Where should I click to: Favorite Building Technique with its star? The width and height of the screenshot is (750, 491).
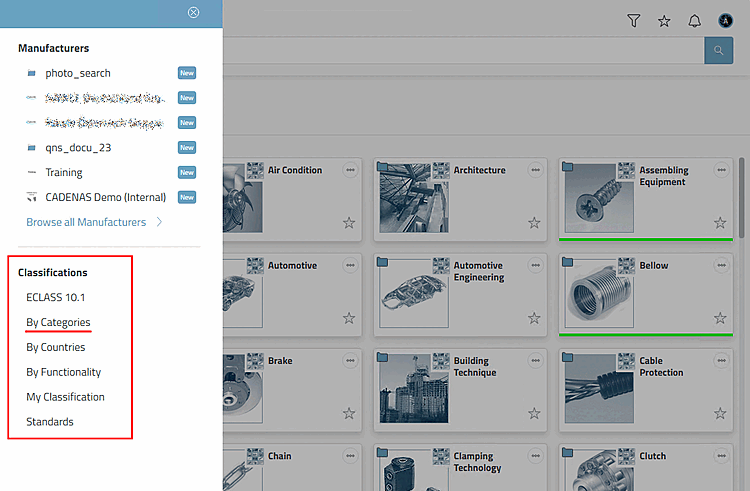point(534,413)
